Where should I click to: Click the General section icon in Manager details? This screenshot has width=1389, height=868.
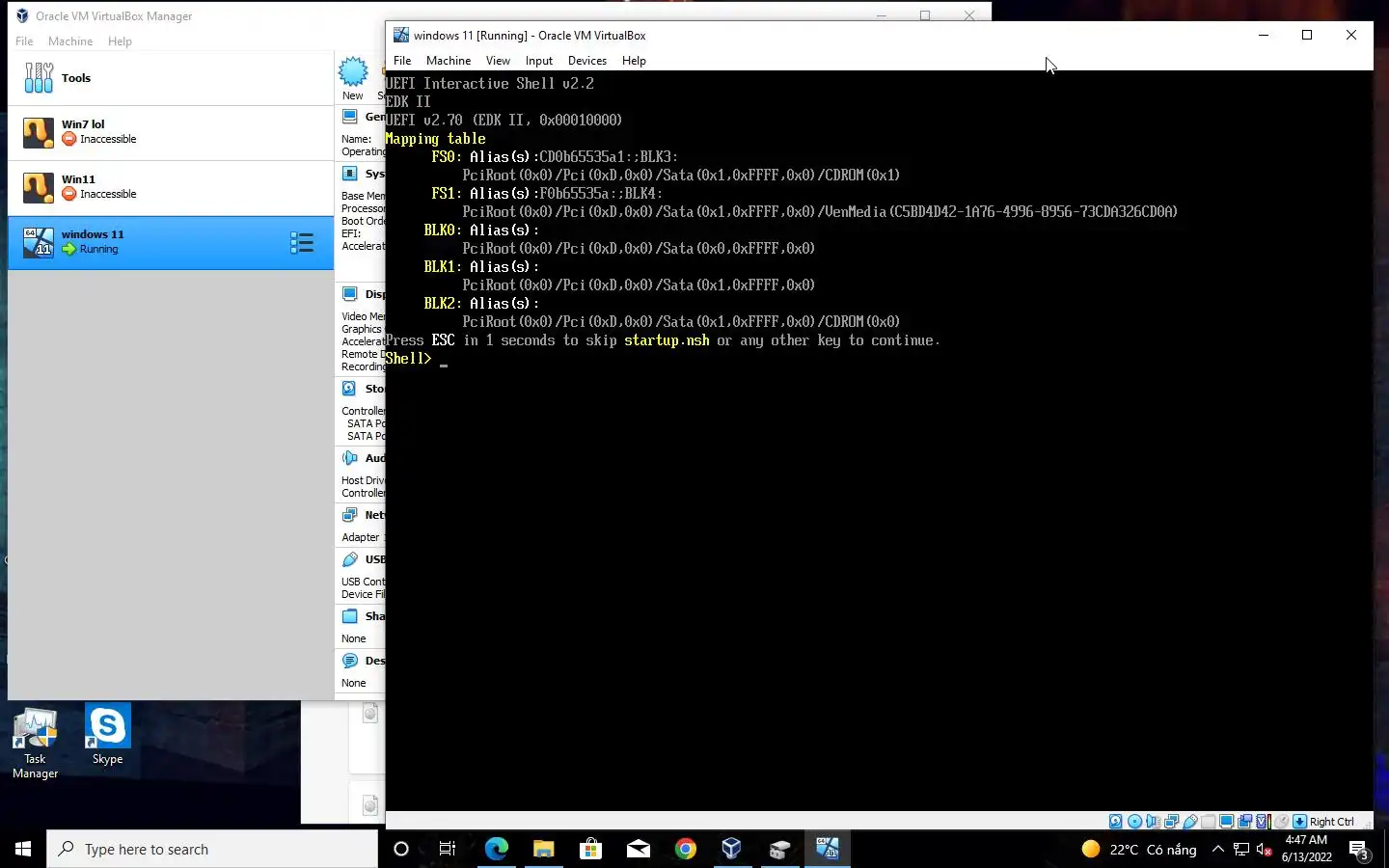[x=349, y=117]
